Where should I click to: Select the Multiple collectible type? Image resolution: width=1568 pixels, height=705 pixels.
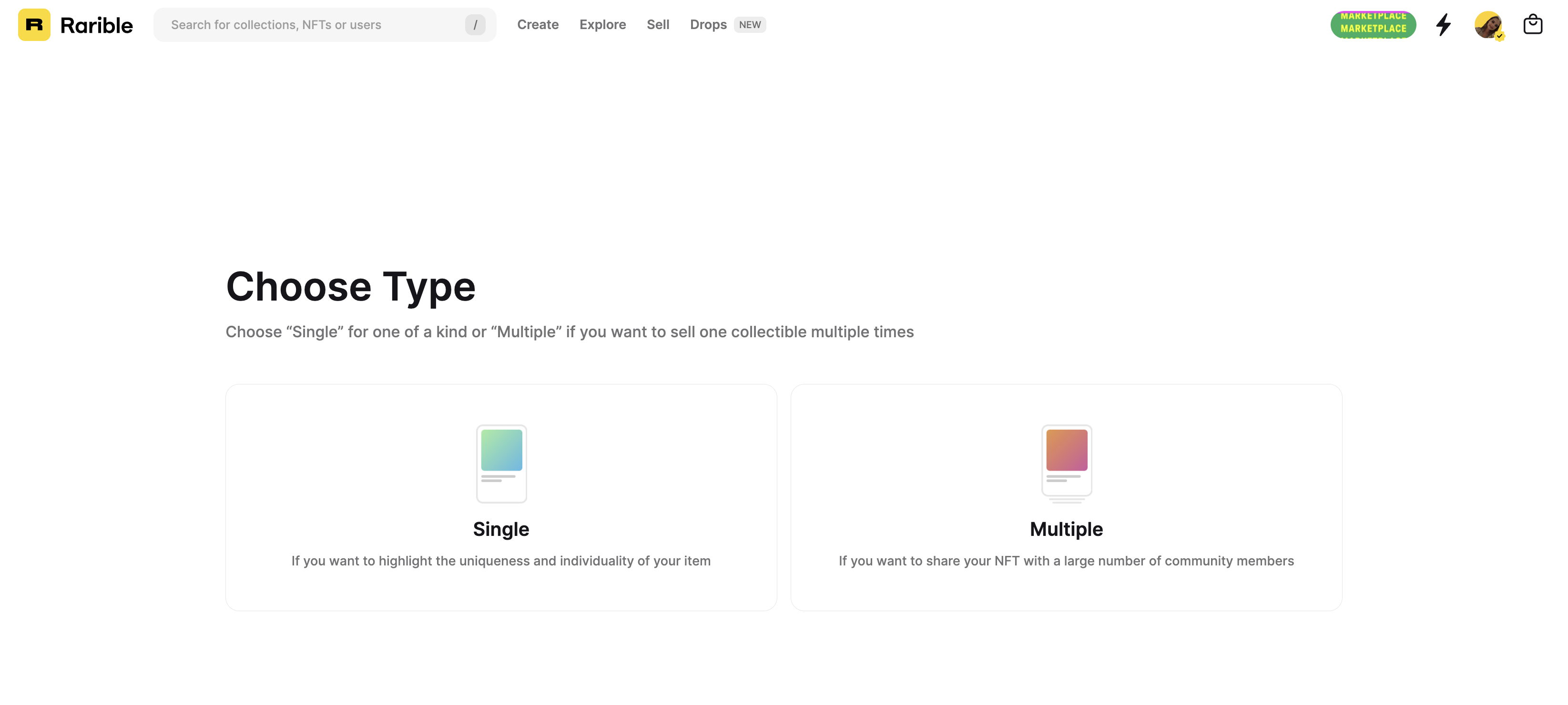(x=1067, y=497)
